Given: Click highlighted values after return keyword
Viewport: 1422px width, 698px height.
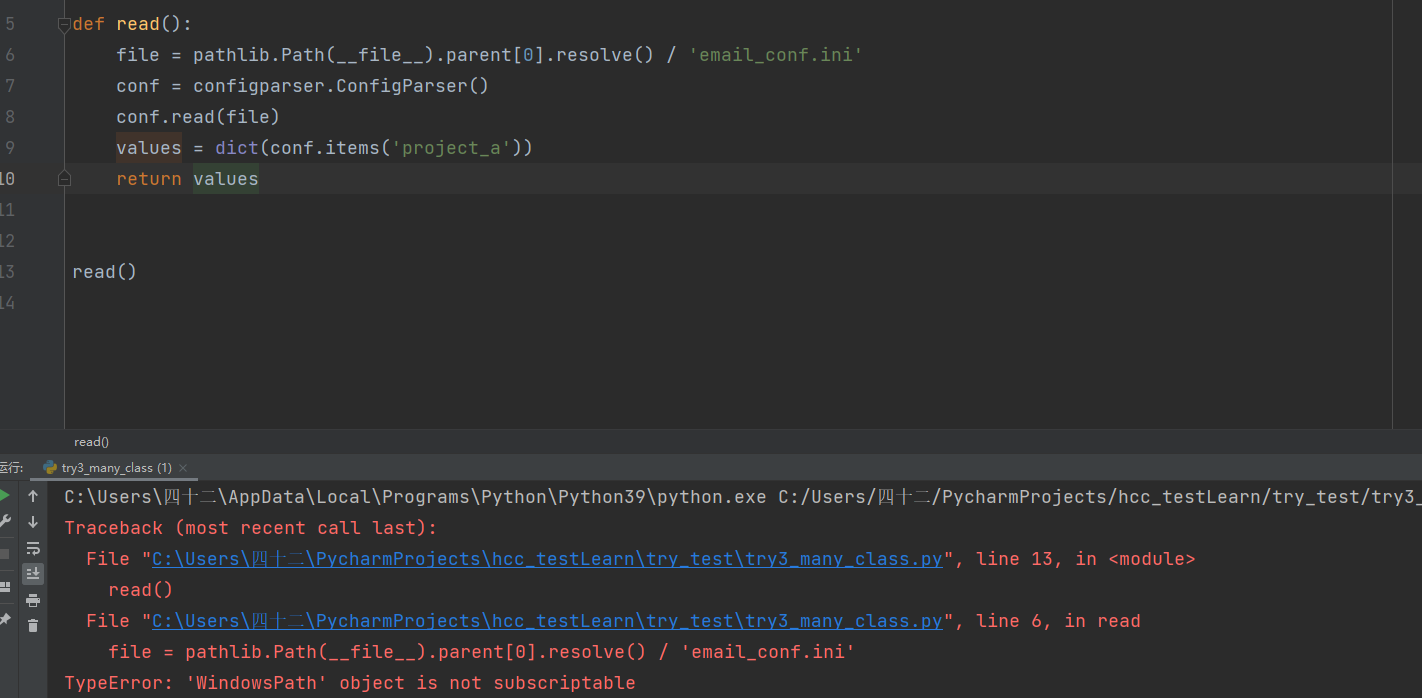Looking at the screenshot, I should click(x=226, y=179).
